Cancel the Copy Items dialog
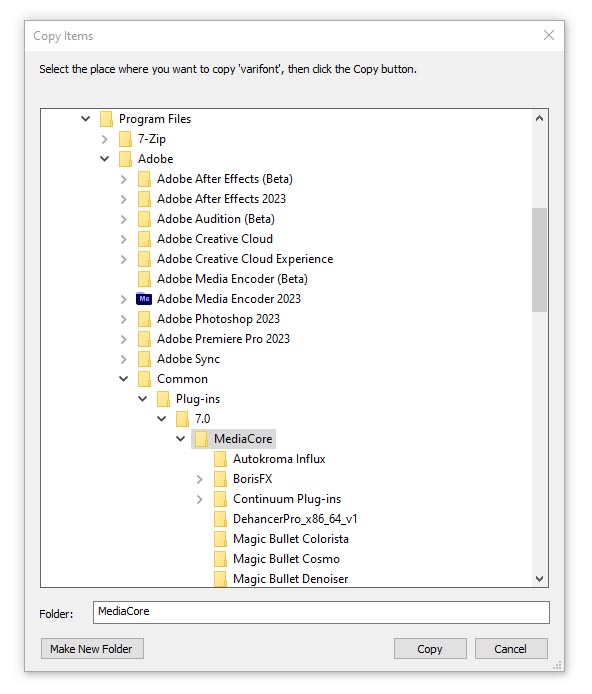The width and height of the screenshot is (592, 694). [x=511, y=649]
